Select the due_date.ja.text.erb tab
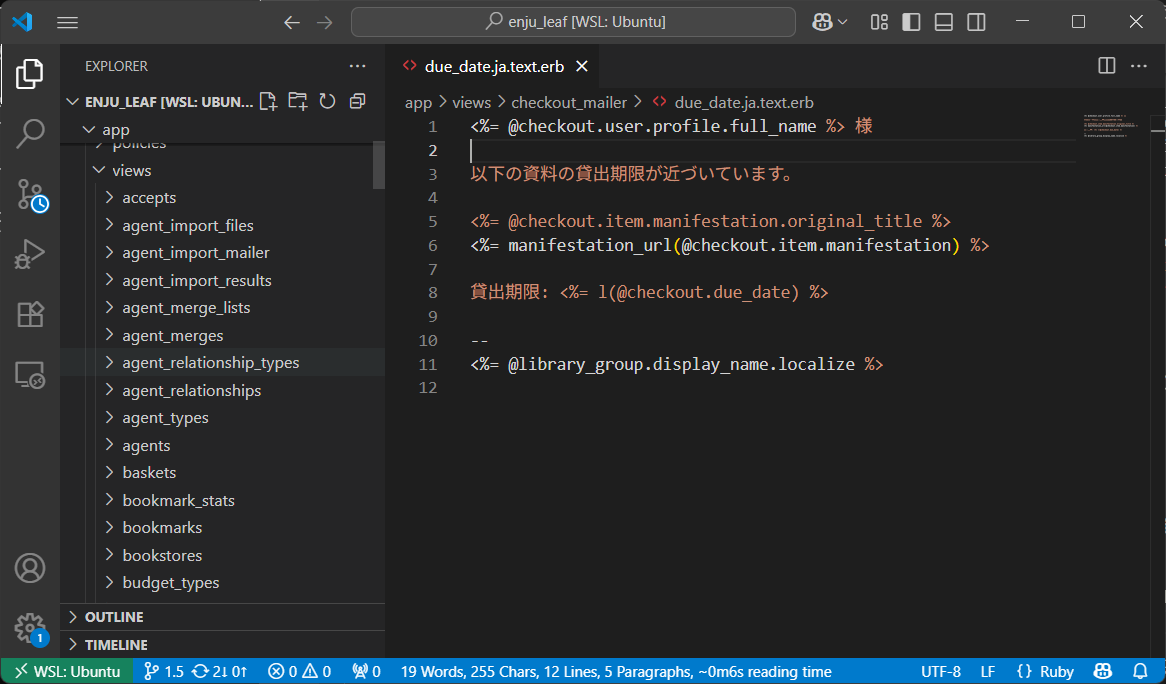The height and width of the screenshot is (684, 1166). [x=493, y=66]
